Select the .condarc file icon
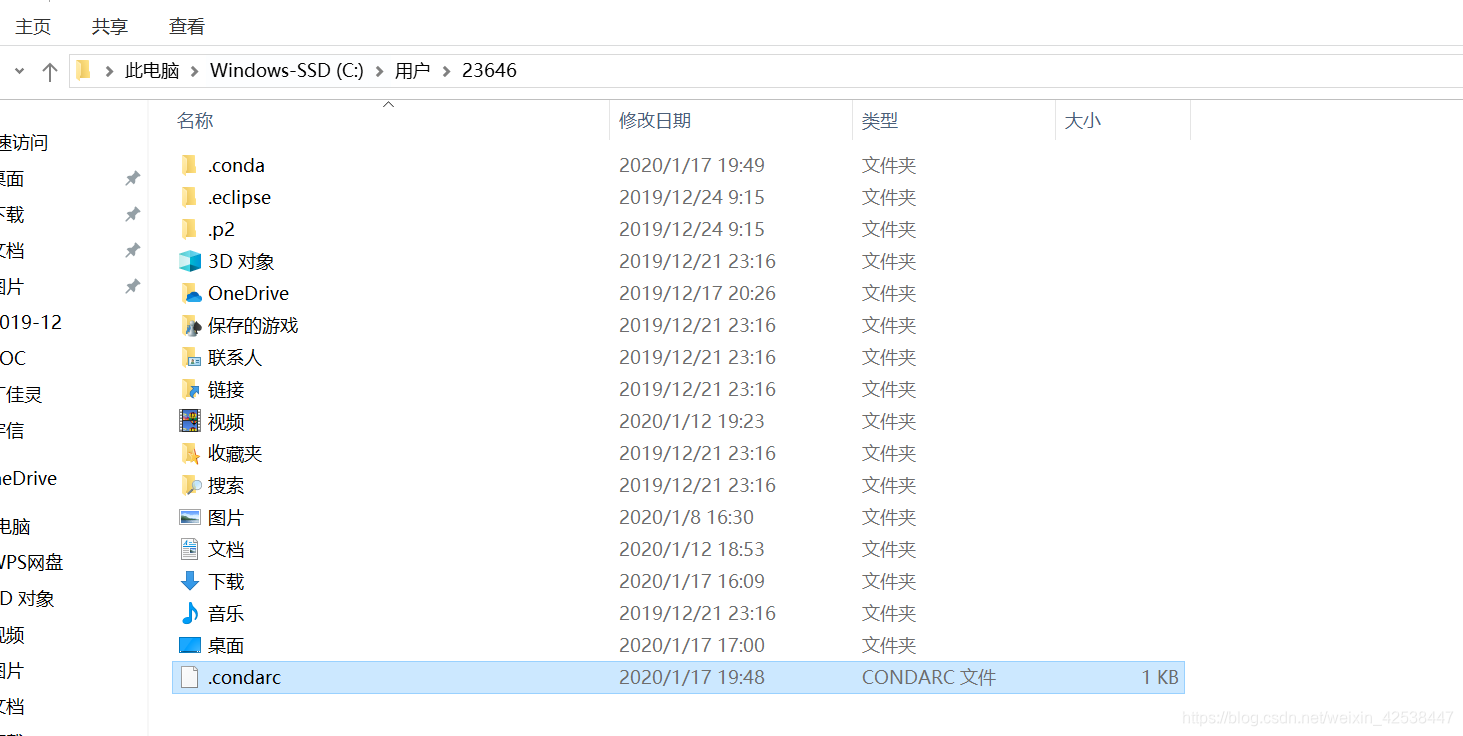Viewport: 1463px width, 736px height. [190, 677]
